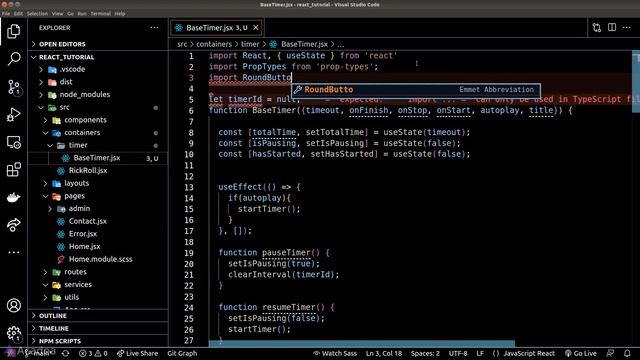Open editor More Actions ellipsis
Viewport: 640px width, 360px height.
(x=627, y=27)
